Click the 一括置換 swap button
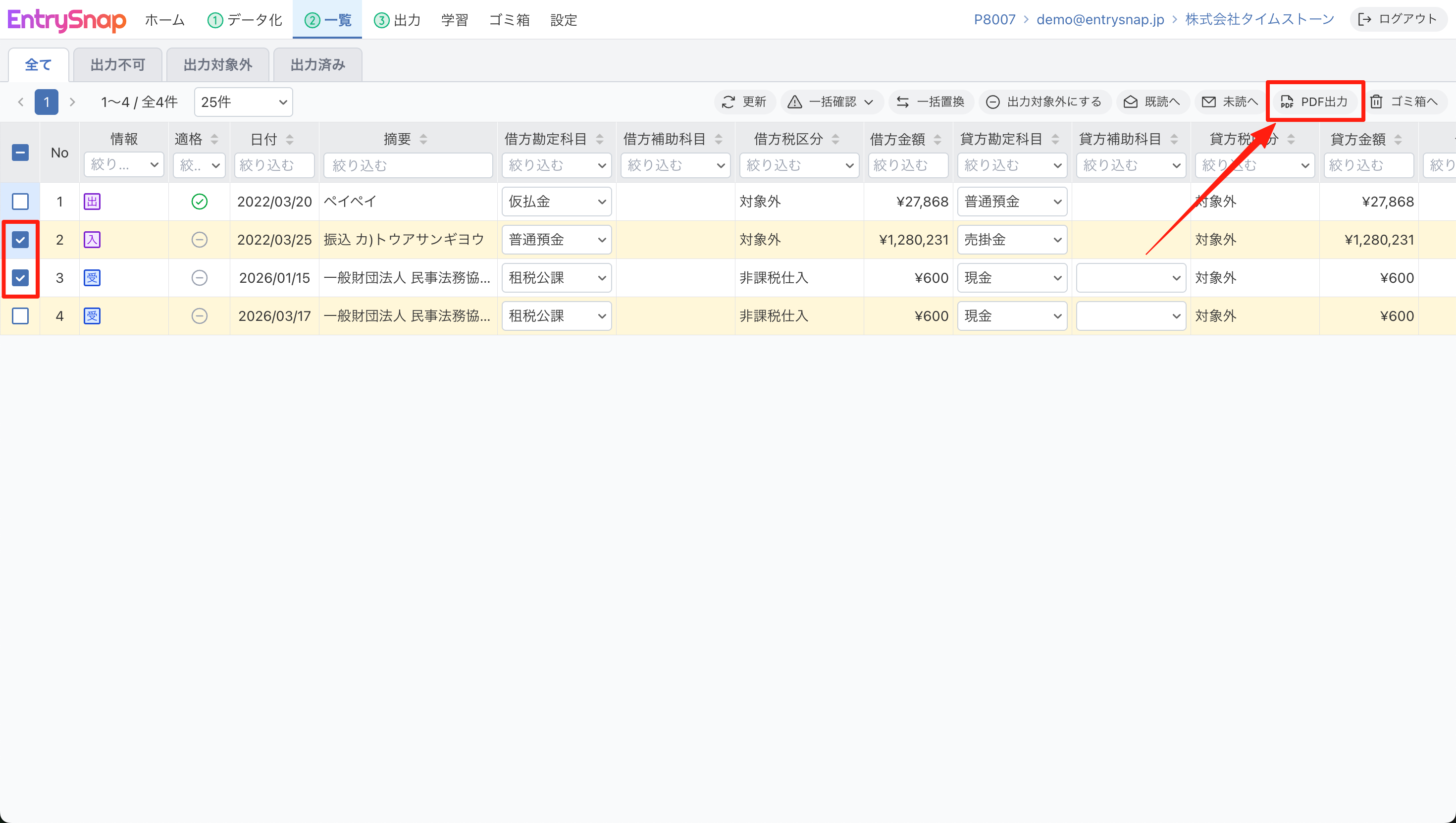The width and height of the screenshot is (1456, 823). [931, 102]
